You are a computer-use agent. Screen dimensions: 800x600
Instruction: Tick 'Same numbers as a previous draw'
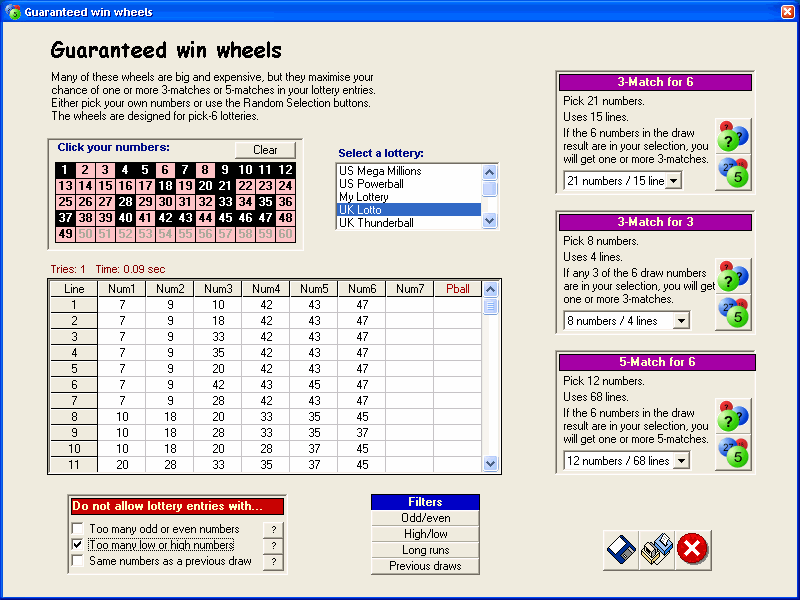[x=78, y=561]
